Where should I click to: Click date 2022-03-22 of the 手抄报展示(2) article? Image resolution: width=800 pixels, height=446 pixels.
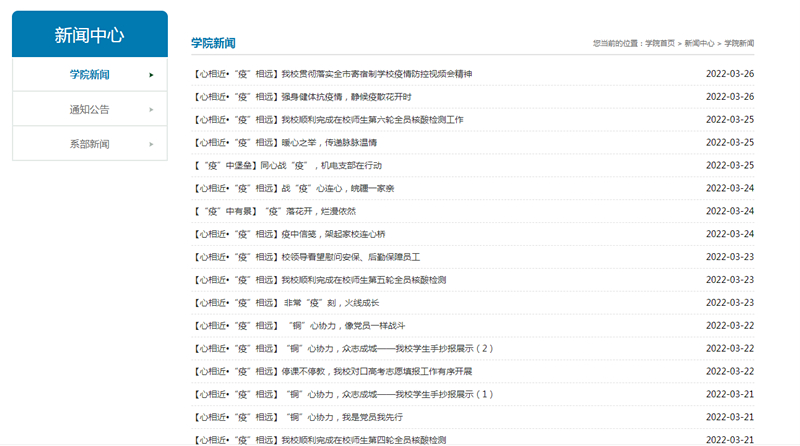point(730,349)
